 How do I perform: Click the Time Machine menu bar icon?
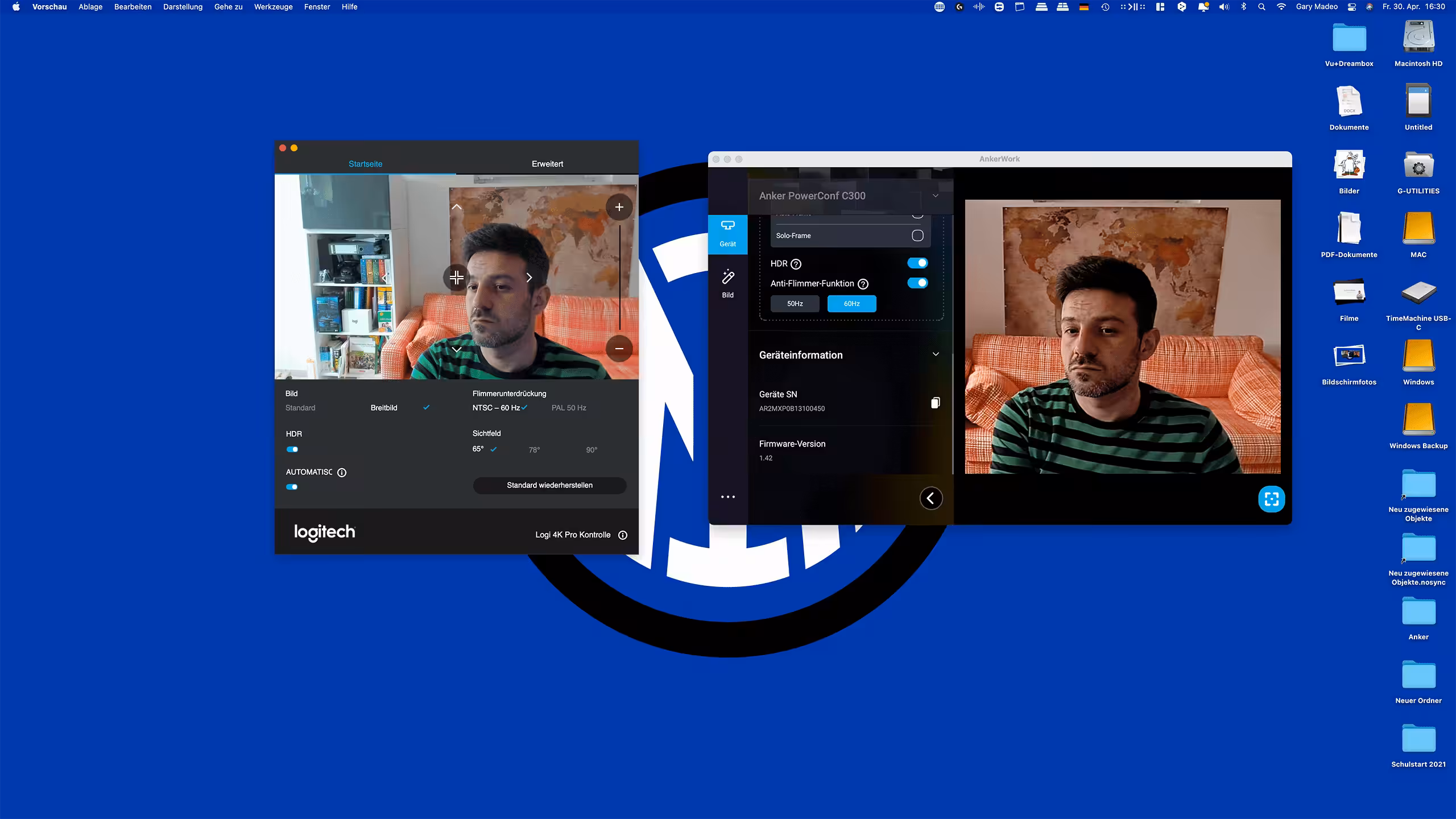tap(1105, 7)
